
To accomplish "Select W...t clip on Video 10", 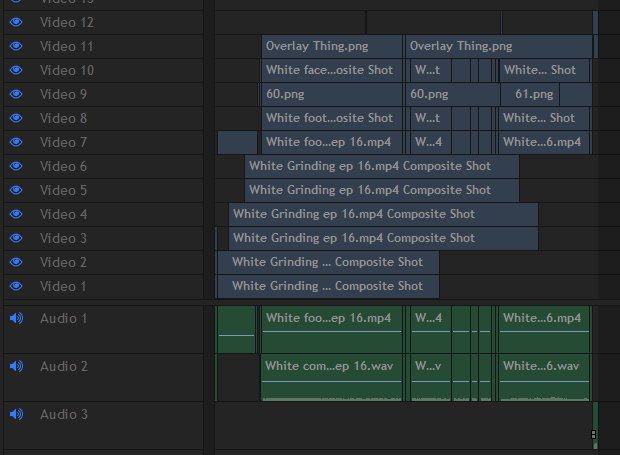I will coord(431,70).
